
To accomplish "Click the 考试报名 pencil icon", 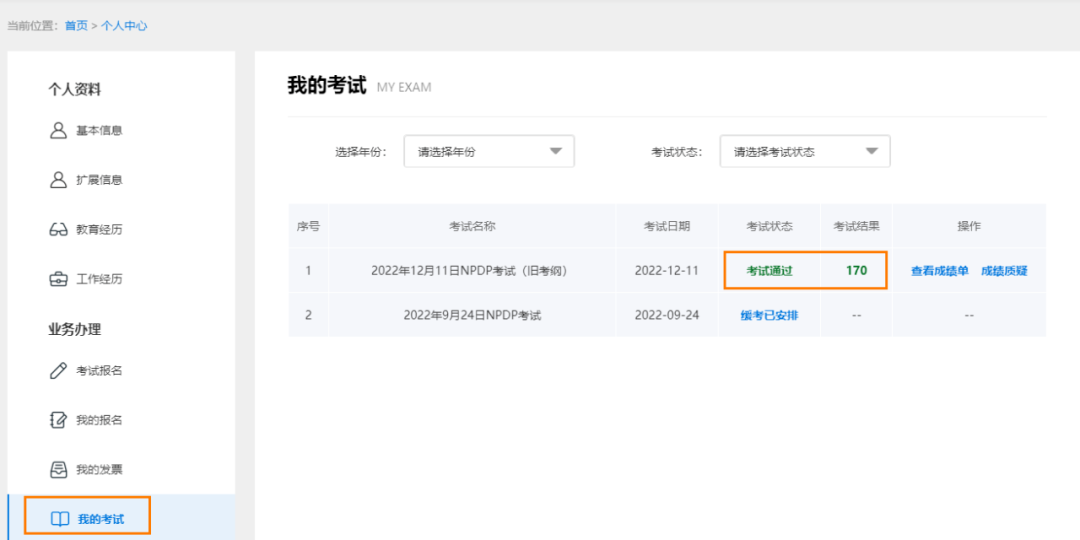I will pos(58,371).
